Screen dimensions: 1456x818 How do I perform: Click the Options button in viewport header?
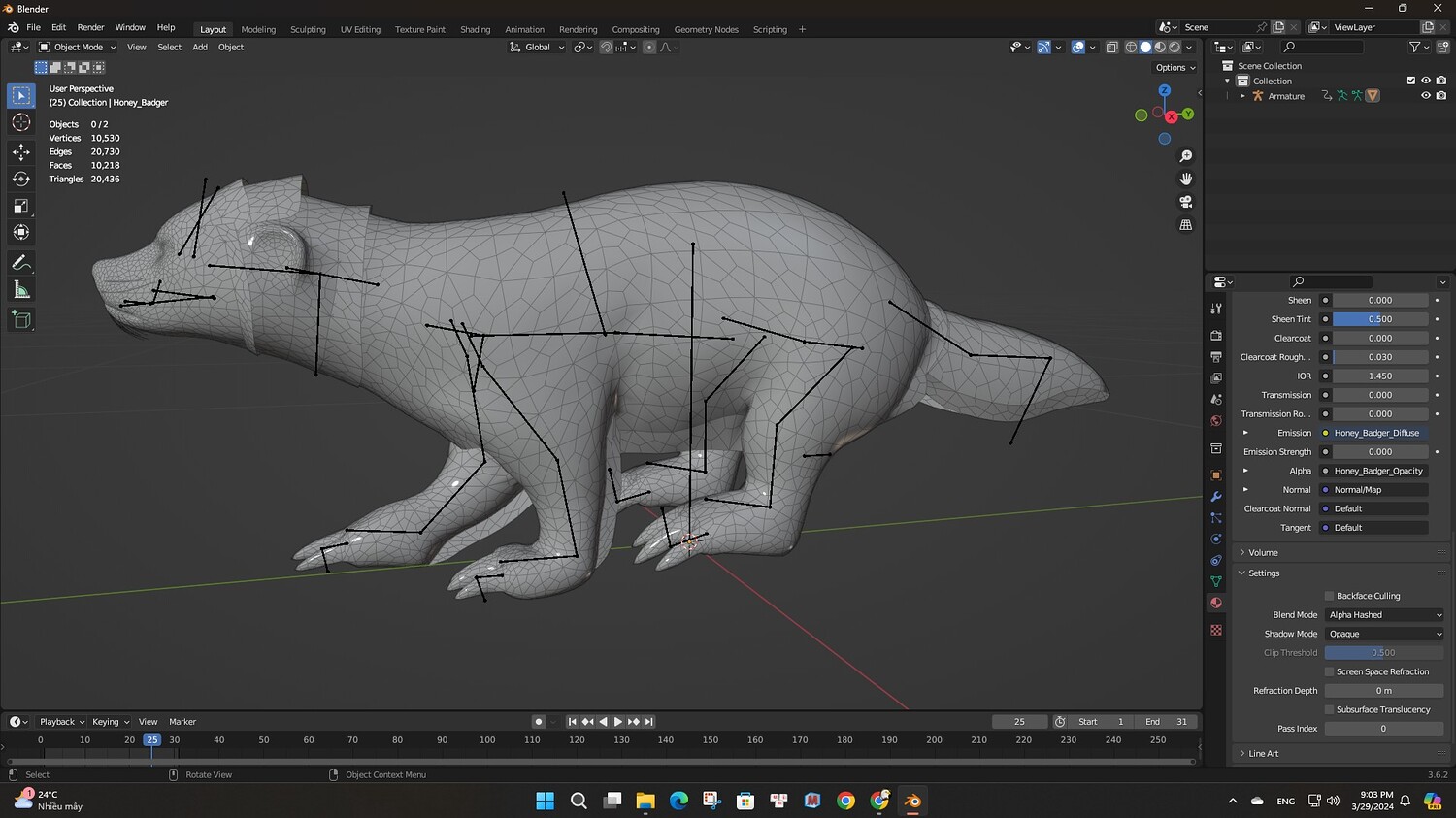1175,68
